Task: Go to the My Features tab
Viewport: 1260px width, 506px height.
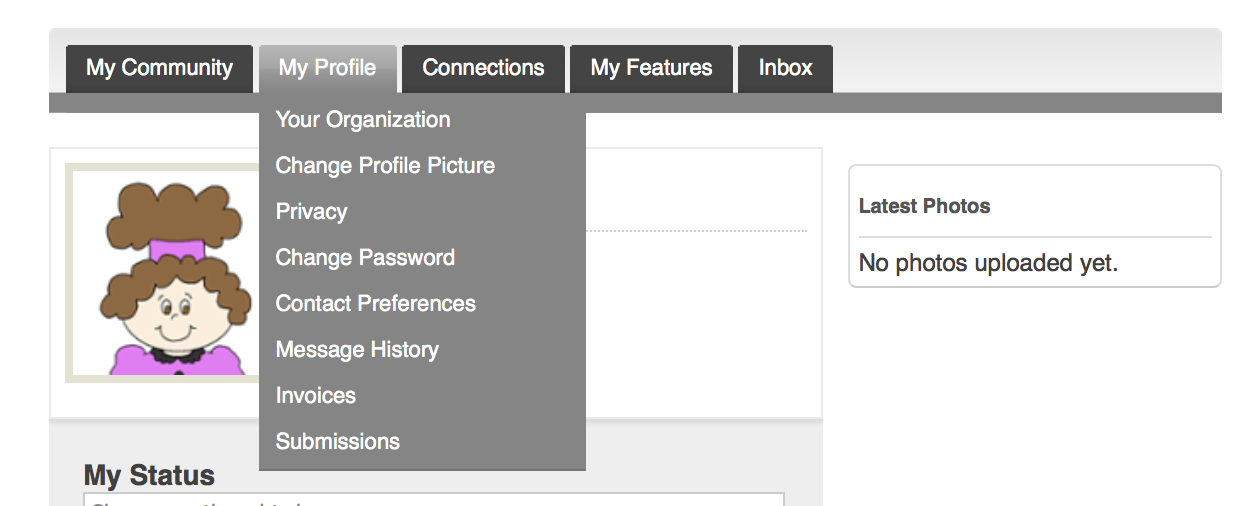Action: 651,68
